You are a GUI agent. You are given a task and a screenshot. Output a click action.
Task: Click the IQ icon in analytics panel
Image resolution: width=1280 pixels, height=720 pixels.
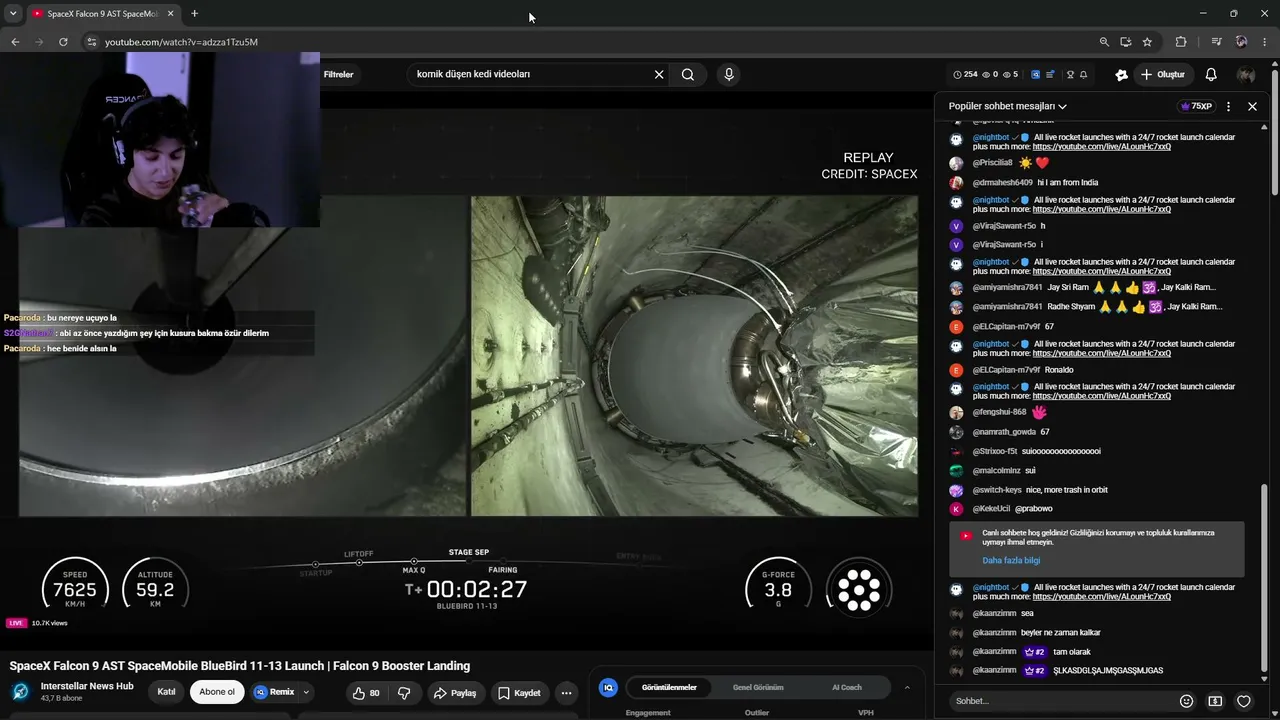[608, 688]
